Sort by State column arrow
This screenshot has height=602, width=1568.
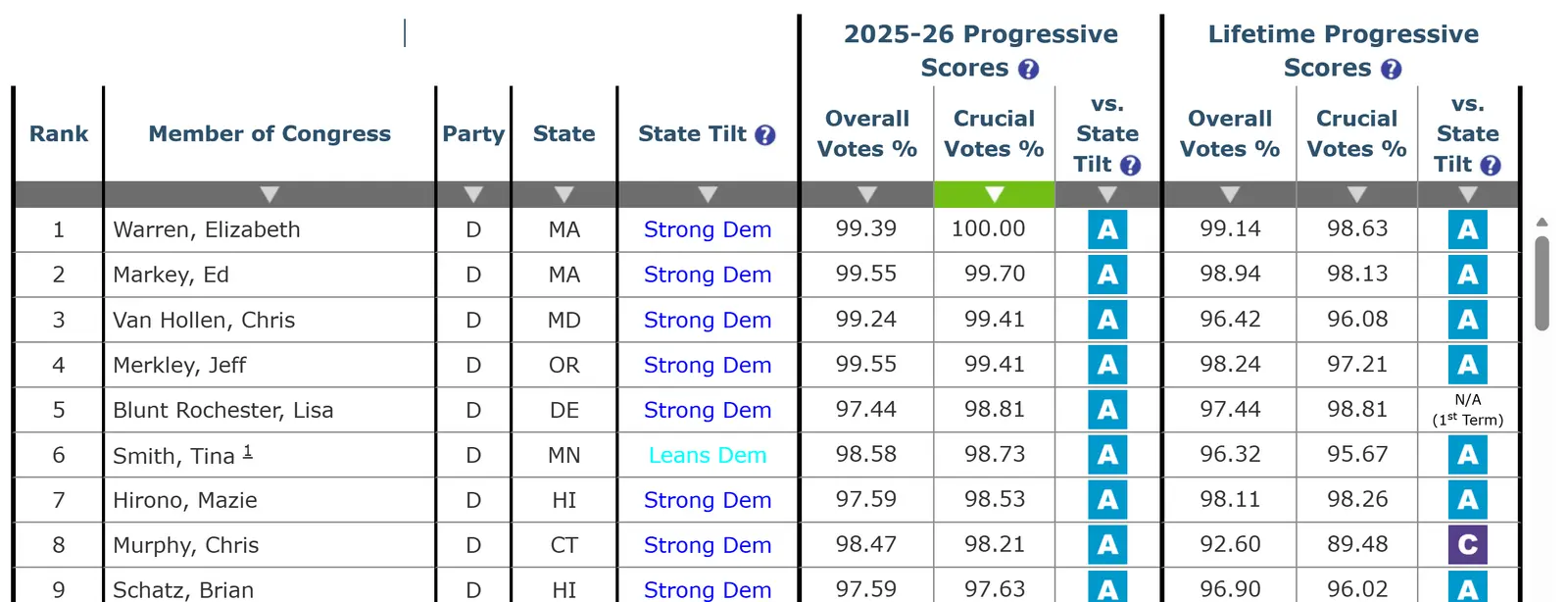[563, 194]
